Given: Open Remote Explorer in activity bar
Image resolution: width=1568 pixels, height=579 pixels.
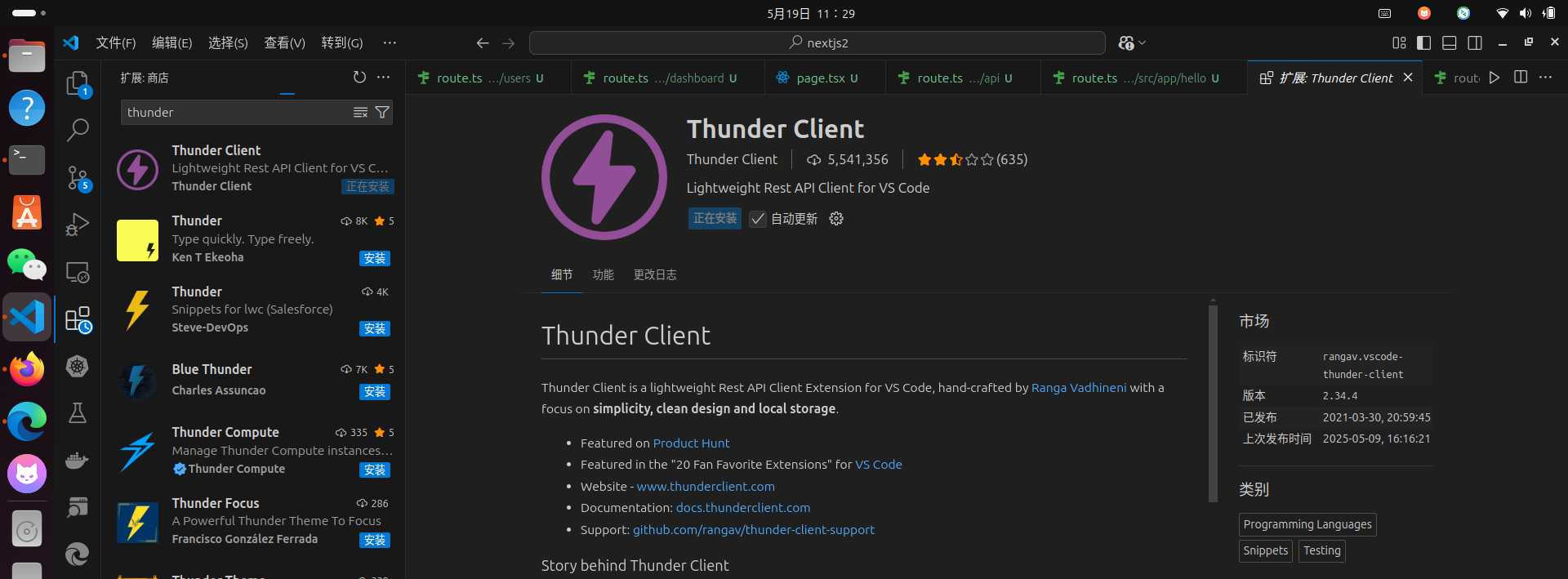Looking at the screenshot, I should (x=78, y=272).
